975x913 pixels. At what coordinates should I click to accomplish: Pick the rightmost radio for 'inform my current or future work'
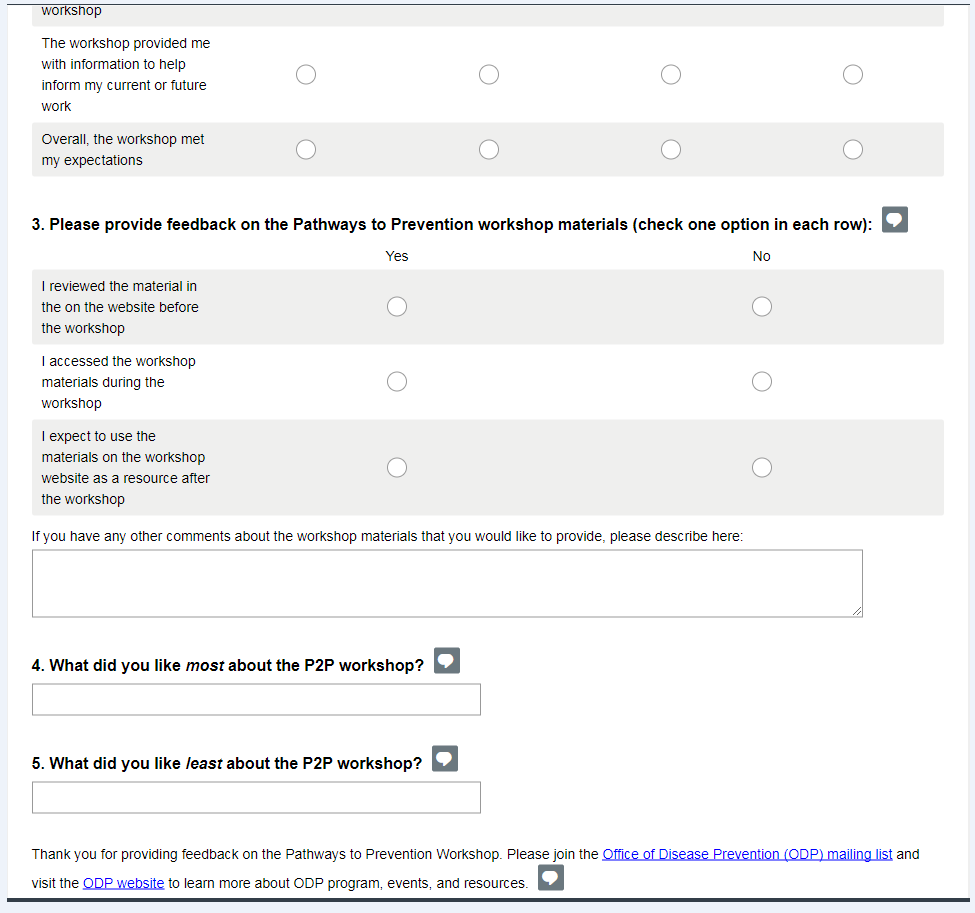(853, 75)
